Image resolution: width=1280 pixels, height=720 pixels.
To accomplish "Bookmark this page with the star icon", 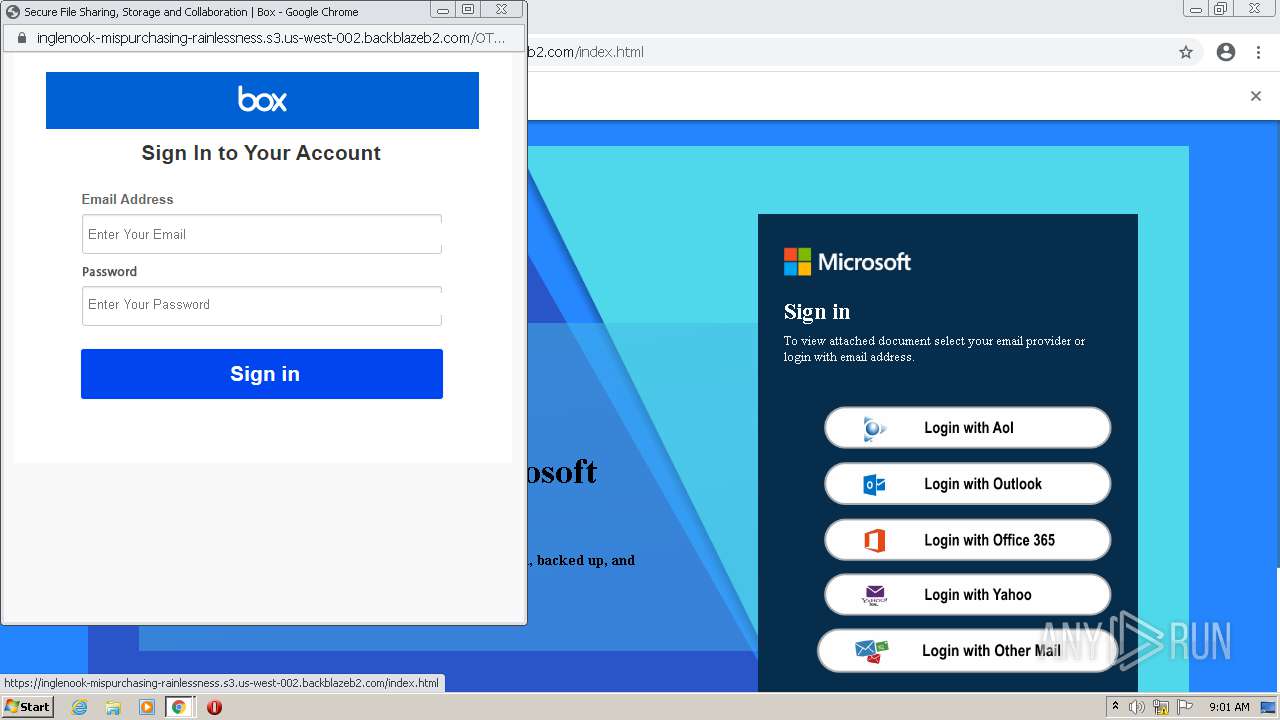I will coord(1186,52).
